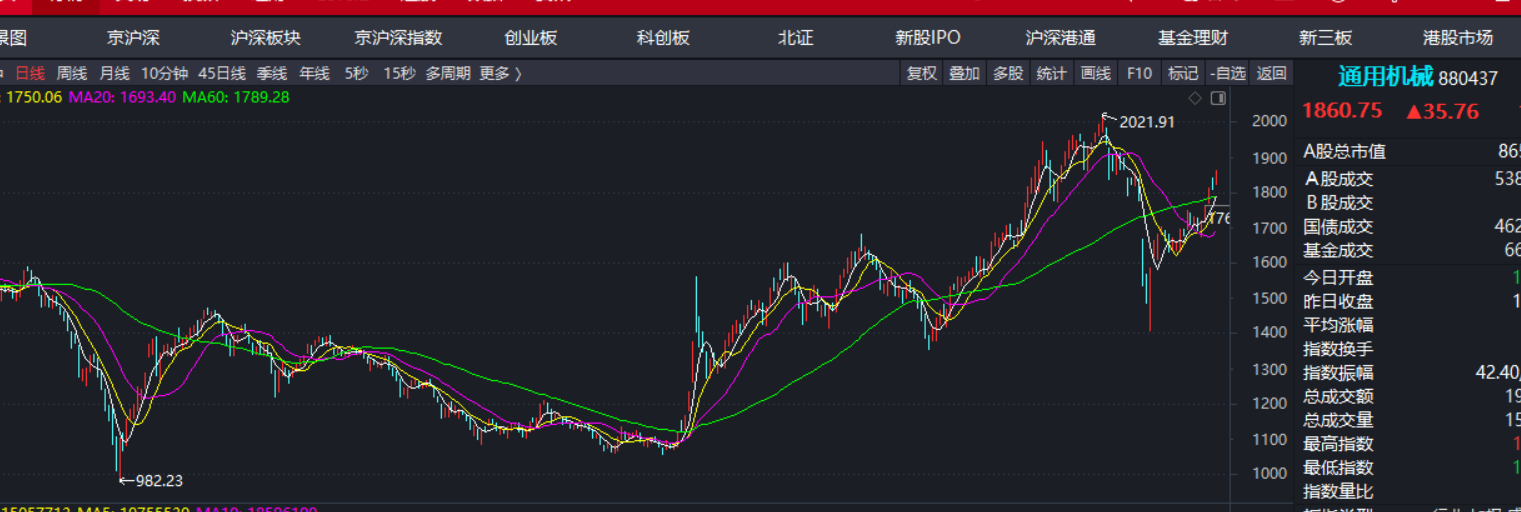Remove from watchlist via -自选
The image size is (1521, 512).
pyautogui.click(x=1227, y=73)
